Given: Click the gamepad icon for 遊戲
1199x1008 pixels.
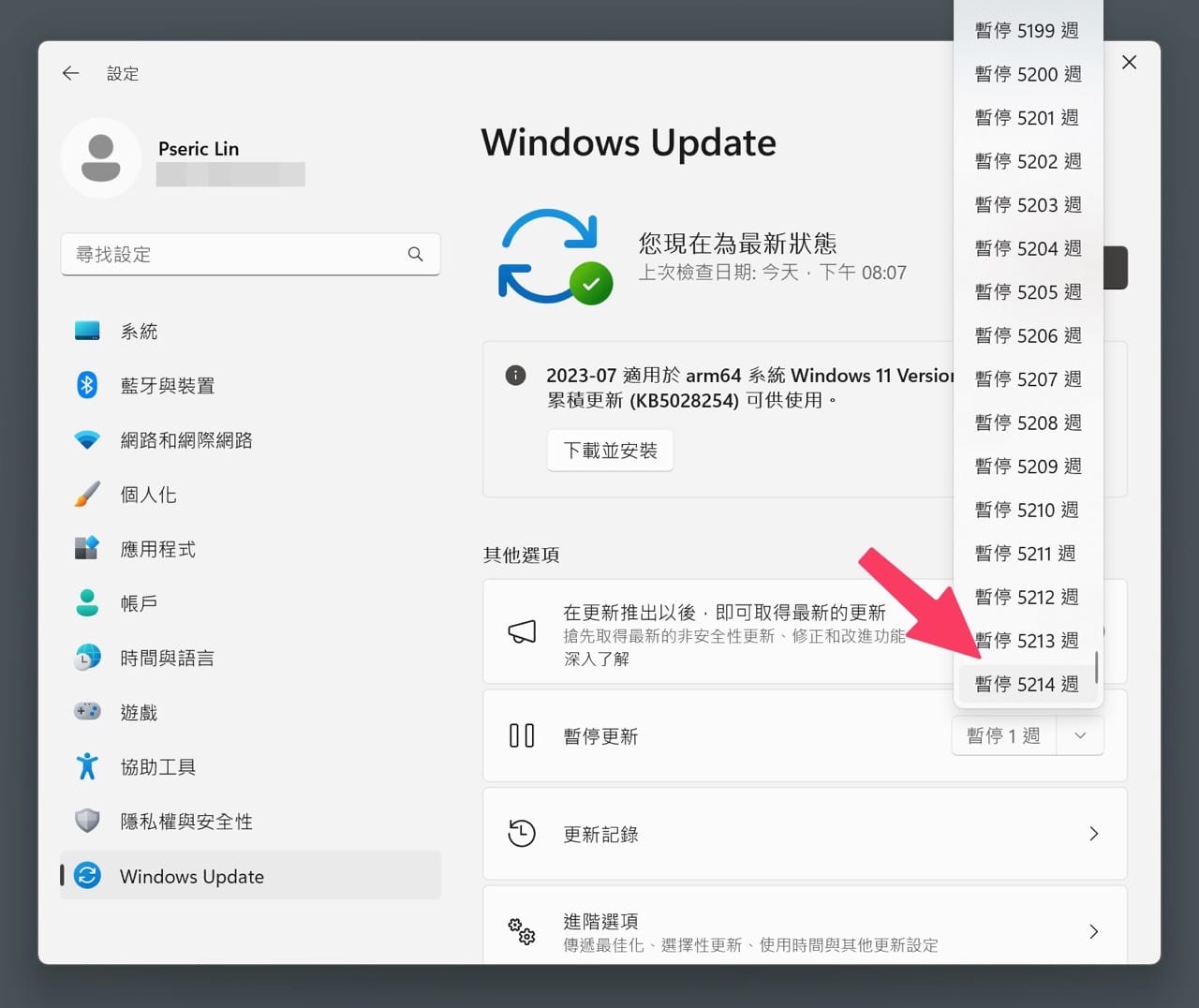Looking at the screenshot, I should click(x=87, y=712).
